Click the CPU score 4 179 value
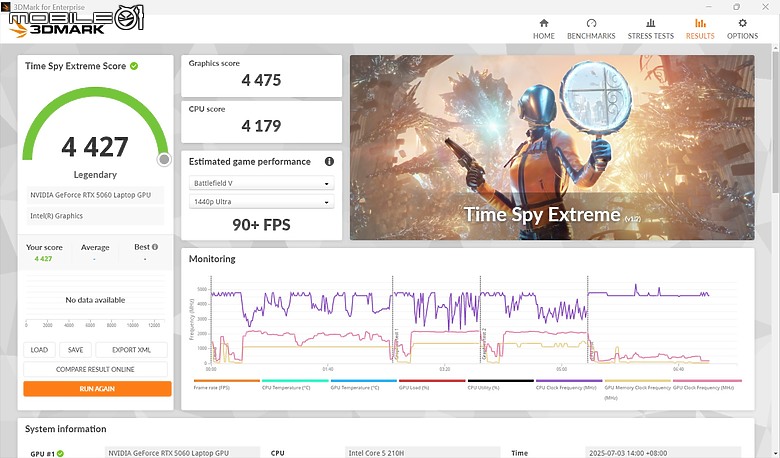 261,125
